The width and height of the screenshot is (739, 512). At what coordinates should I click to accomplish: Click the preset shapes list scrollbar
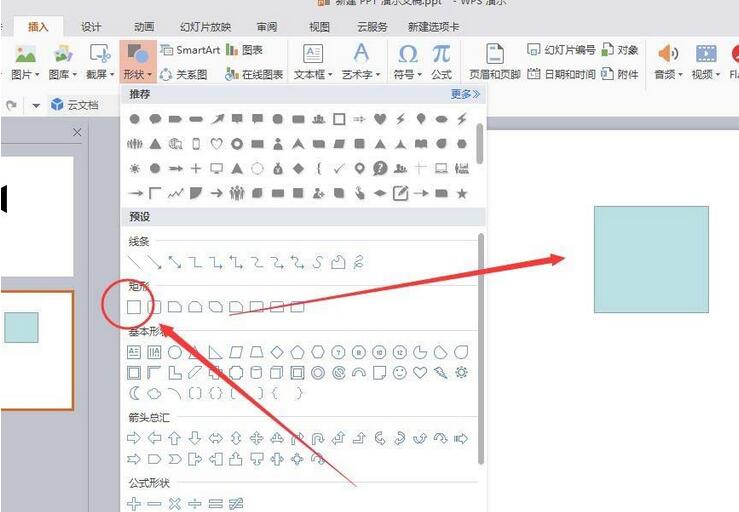pos(481,349)
